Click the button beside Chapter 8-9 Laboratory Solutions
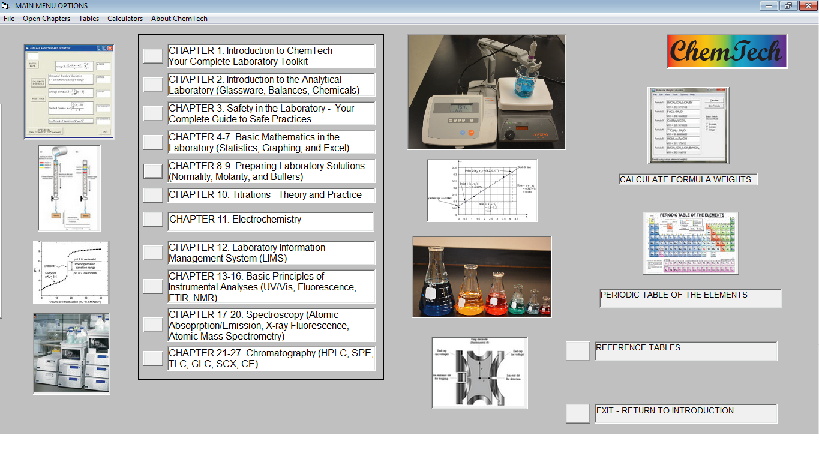Viewport: 819px width, 460px height. (153, 171)
